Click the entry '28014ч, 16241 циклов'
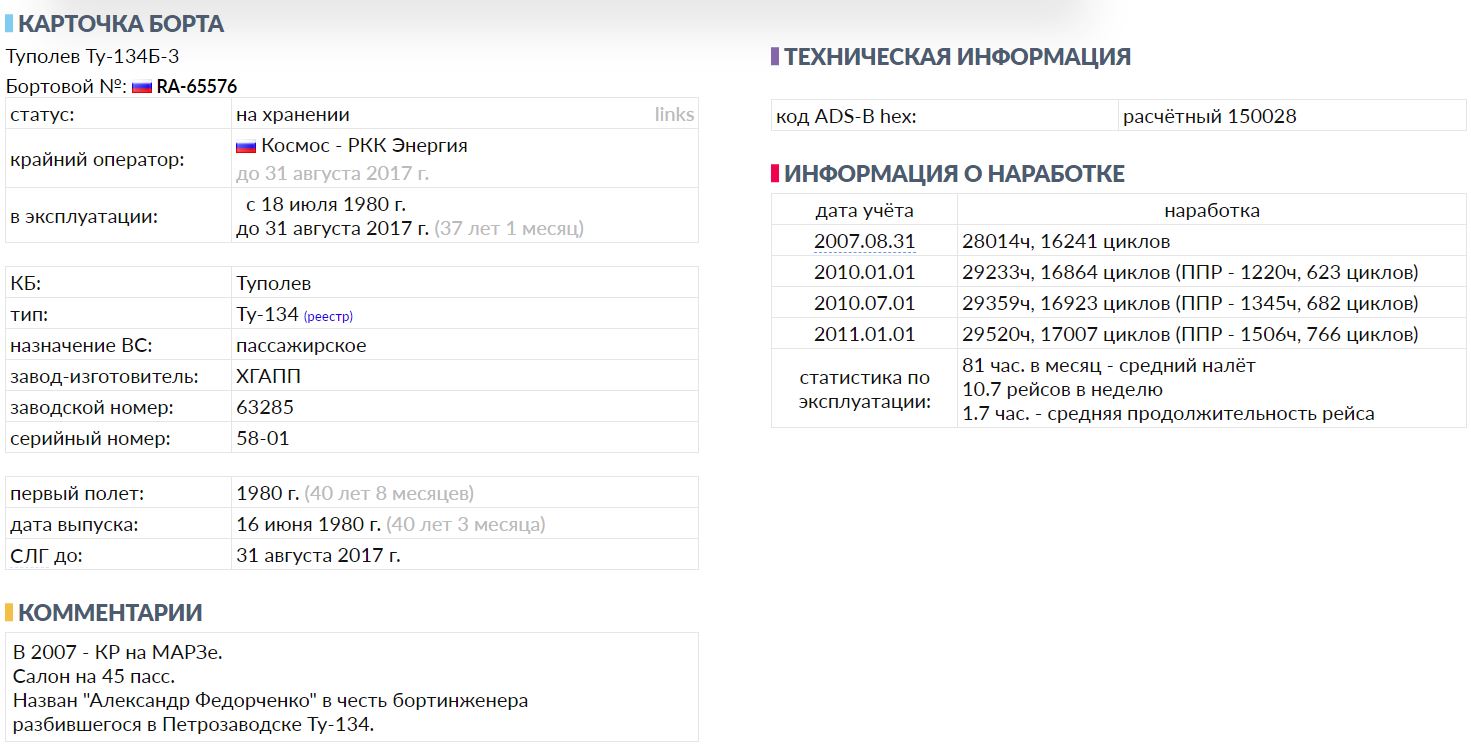The width and height of the screenshot is (1471, 749). [x=1066, y=241]
